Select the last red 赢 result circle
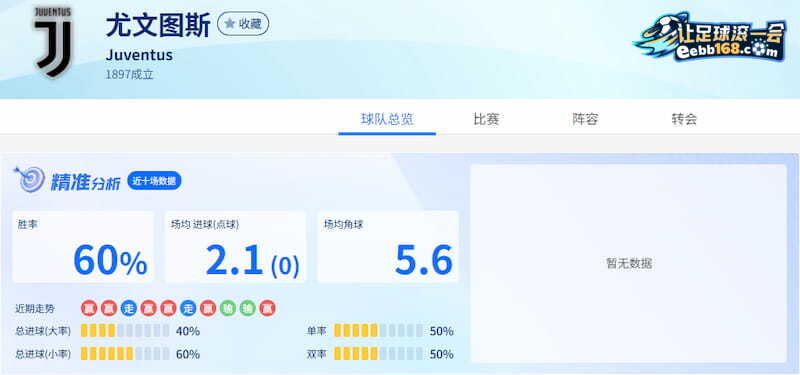Viewport: 800px width, 375px height. pyautogui.click(x=267, y=308)
